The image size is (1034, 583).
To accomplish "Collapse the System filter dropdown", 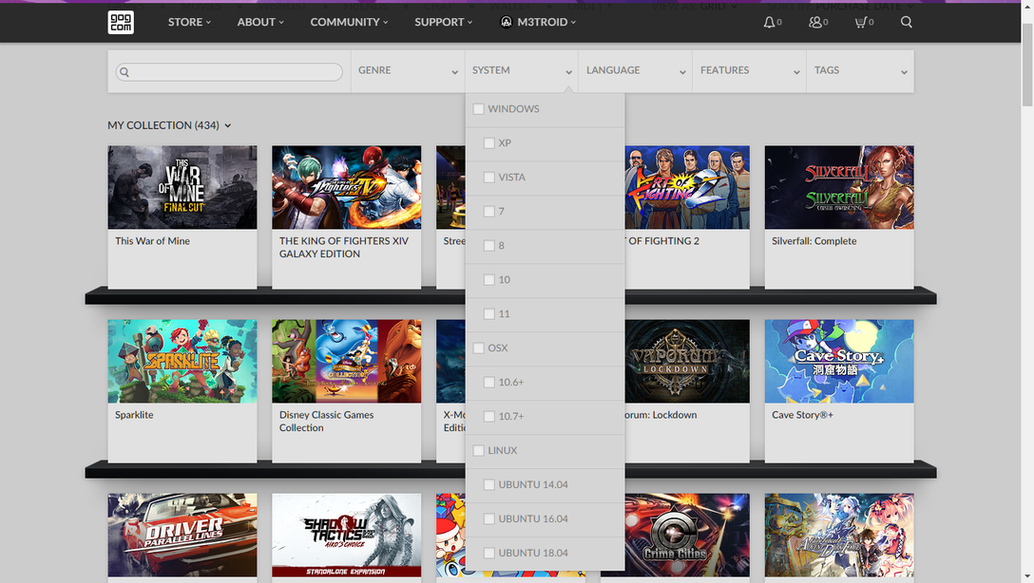I will click(522, 71).
